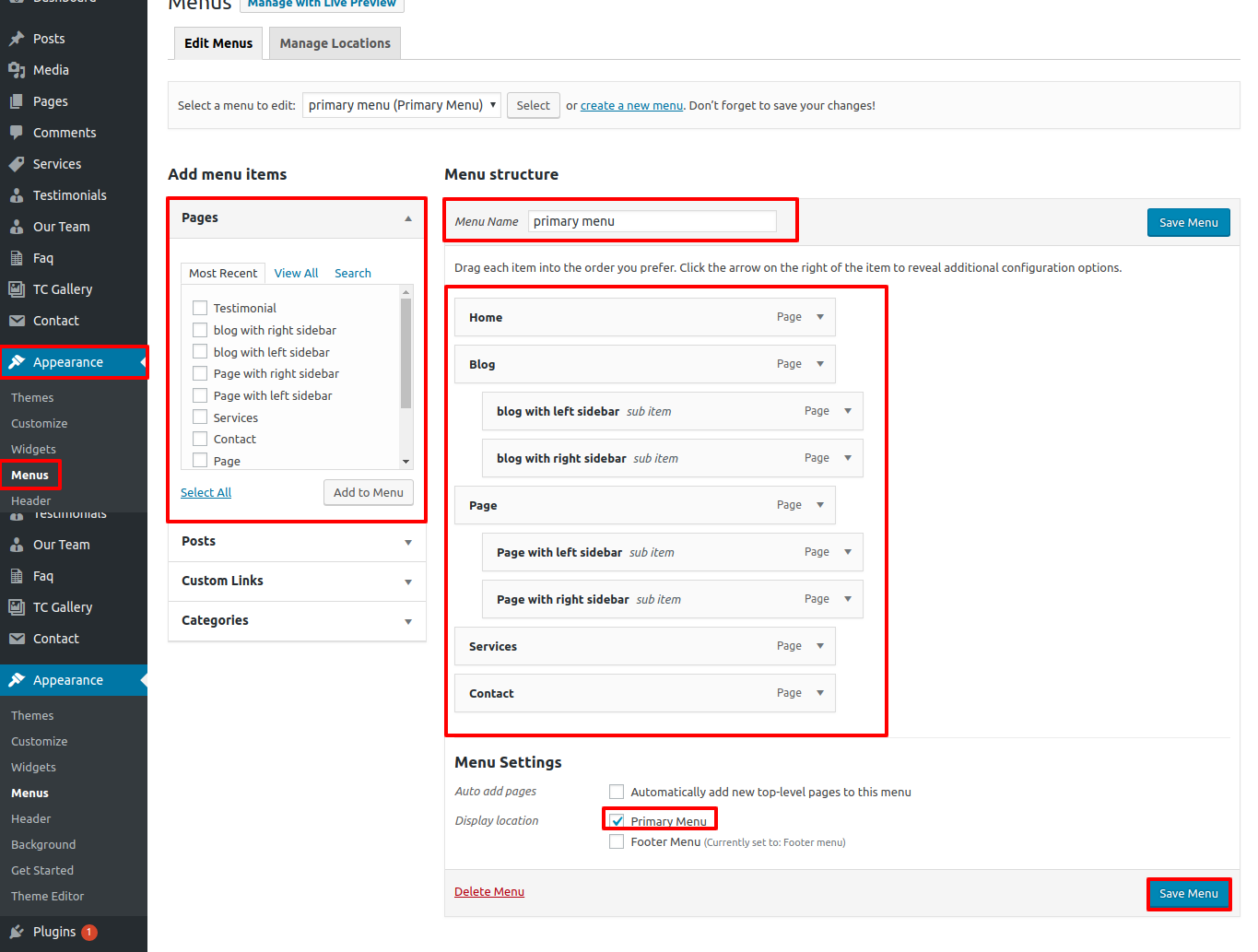
Task: Uncheck the Primary Menu display location
Action: [617, 821]
